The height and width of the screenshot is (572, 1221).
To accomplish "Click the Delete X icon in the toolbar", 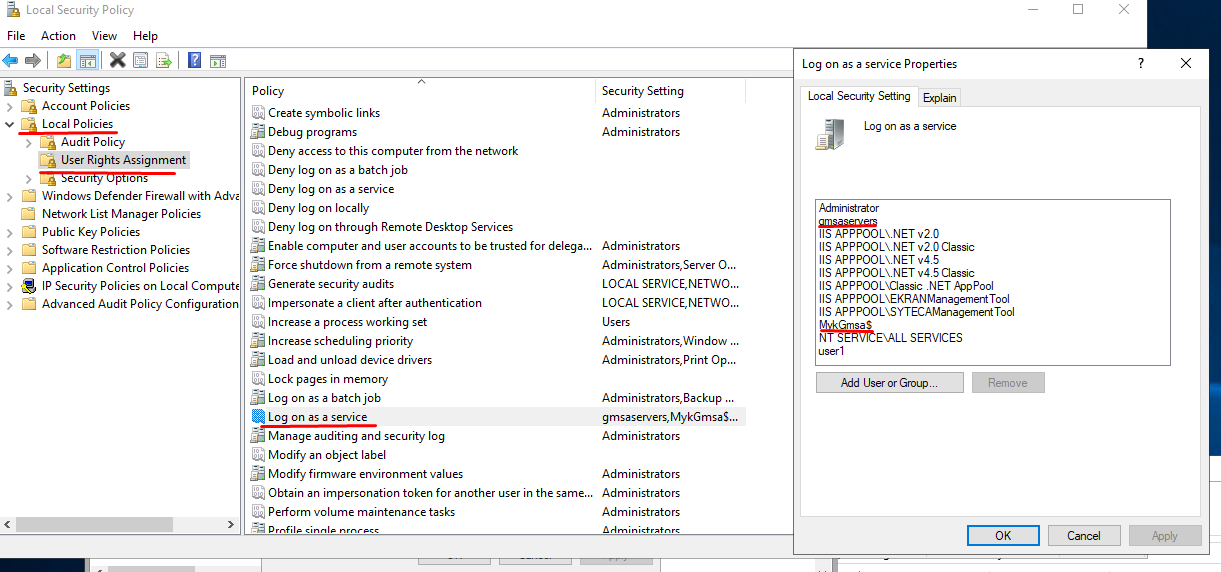I will click(118, 60).
